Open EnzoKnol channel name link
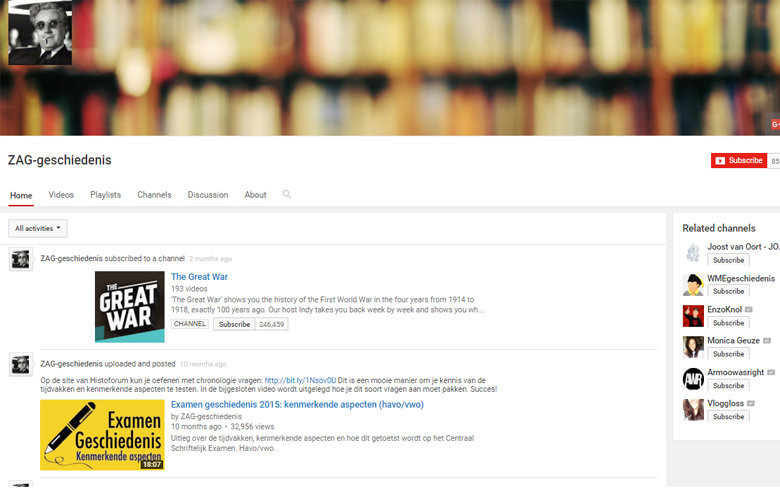Screen dimensions: 780x488 (725, 309)
